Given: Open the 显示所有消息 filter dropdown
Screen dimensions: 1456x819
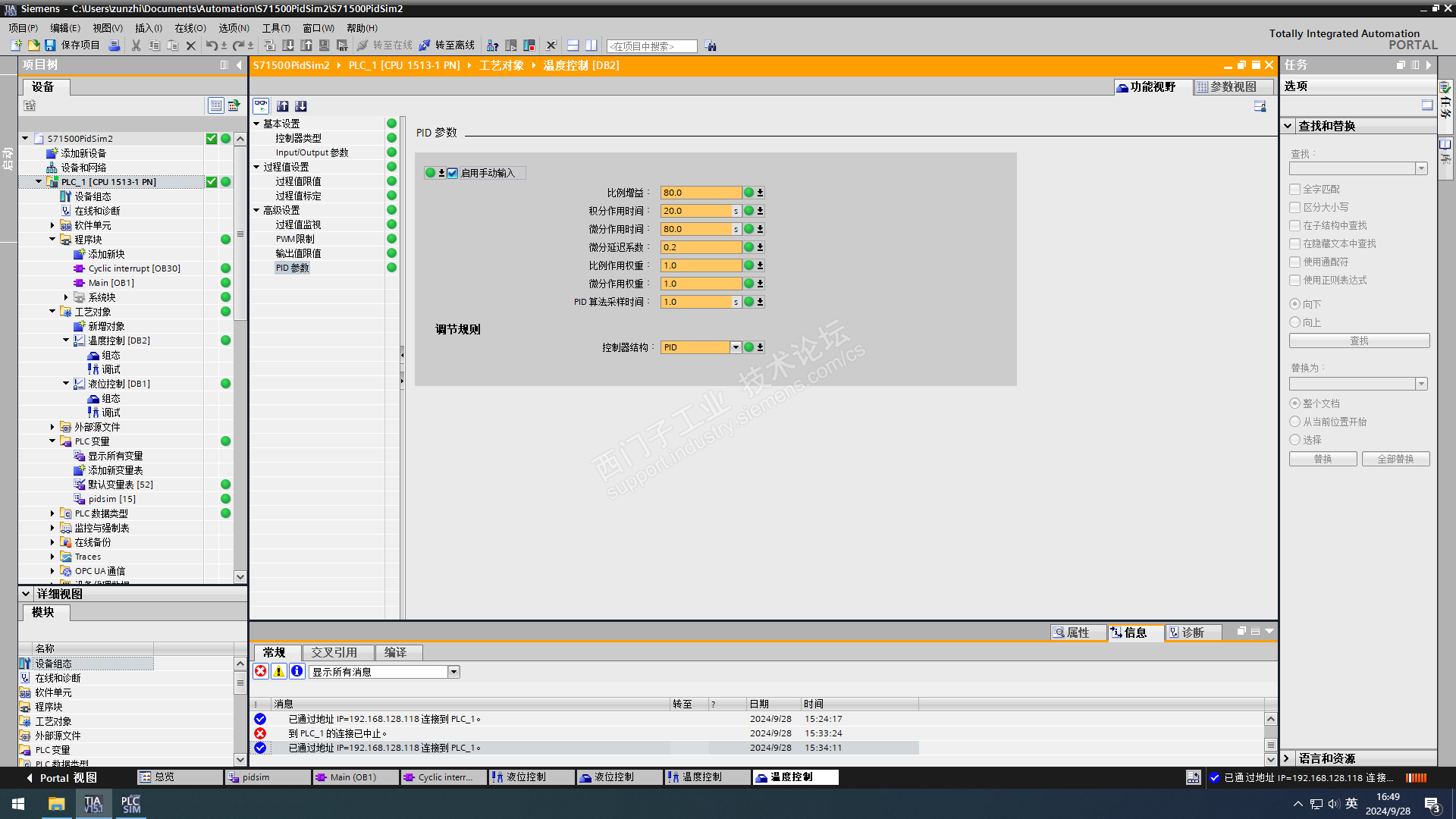Looking at the screenshot, I should tap(453, 672).
